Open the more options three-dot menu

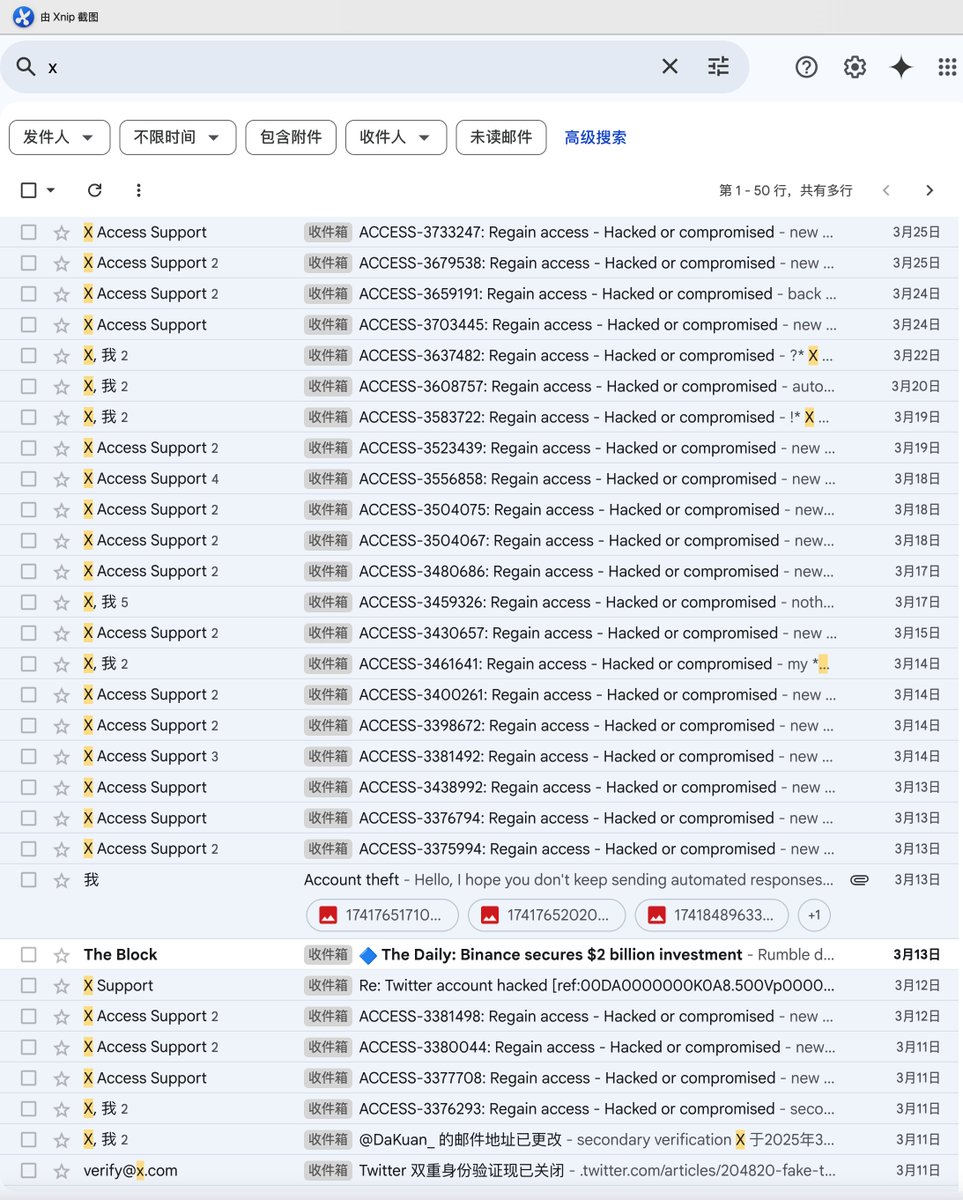pyautogui.click(x=139, y=190)
